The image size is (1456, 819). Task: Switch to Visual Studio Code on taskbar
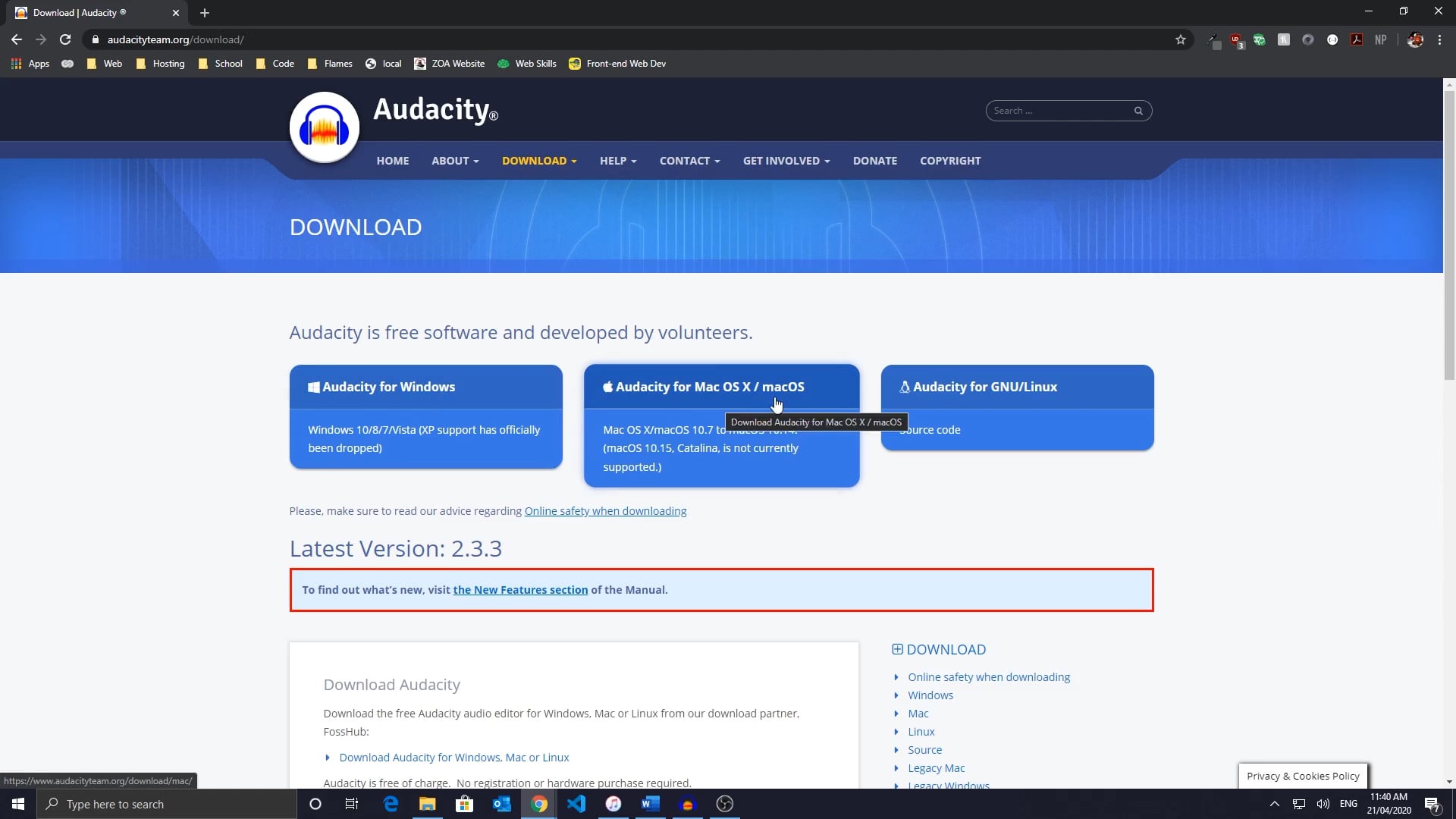[x=576, y=804]
